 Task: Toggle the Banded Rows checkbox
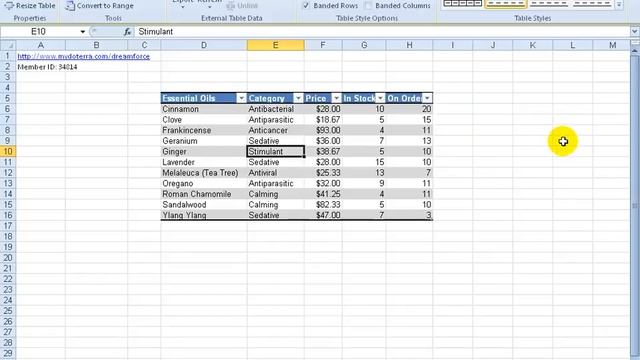coord(306,5)
